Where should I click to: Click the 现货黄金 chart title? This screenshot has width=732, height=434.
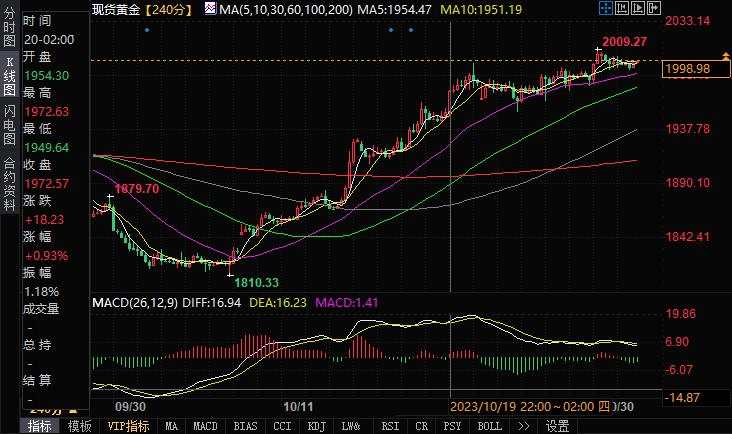116,9
